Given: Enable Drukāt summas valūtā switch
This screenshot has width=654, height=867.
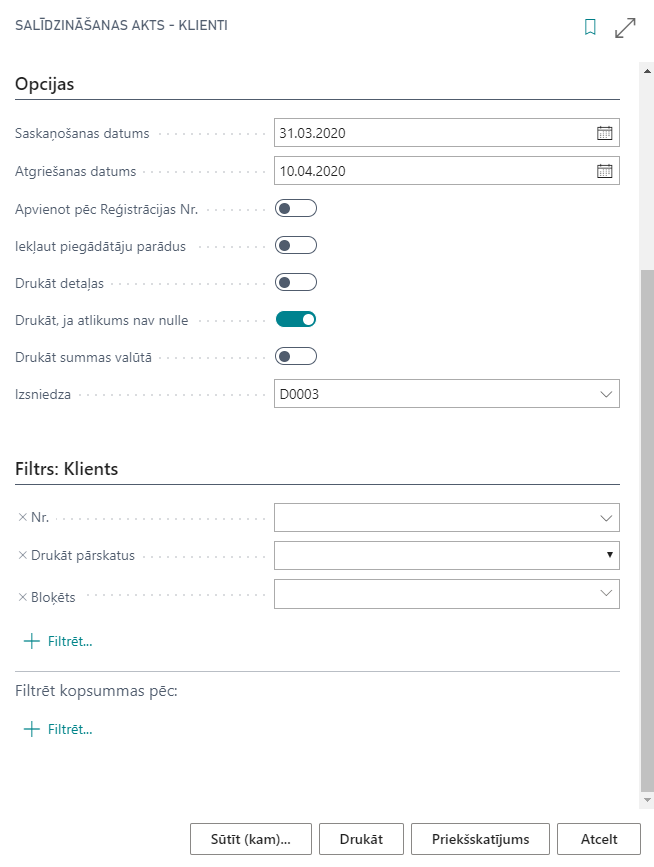Looking at the screenshot, I should pos(296,356).
